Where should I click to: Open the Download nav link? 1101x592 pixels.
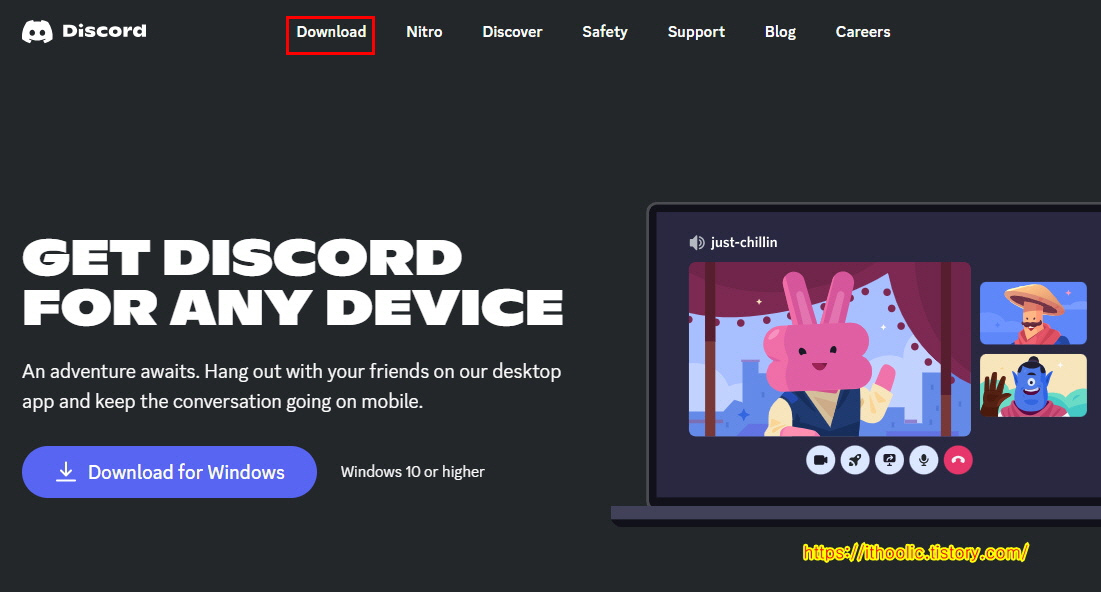(331, 32)
